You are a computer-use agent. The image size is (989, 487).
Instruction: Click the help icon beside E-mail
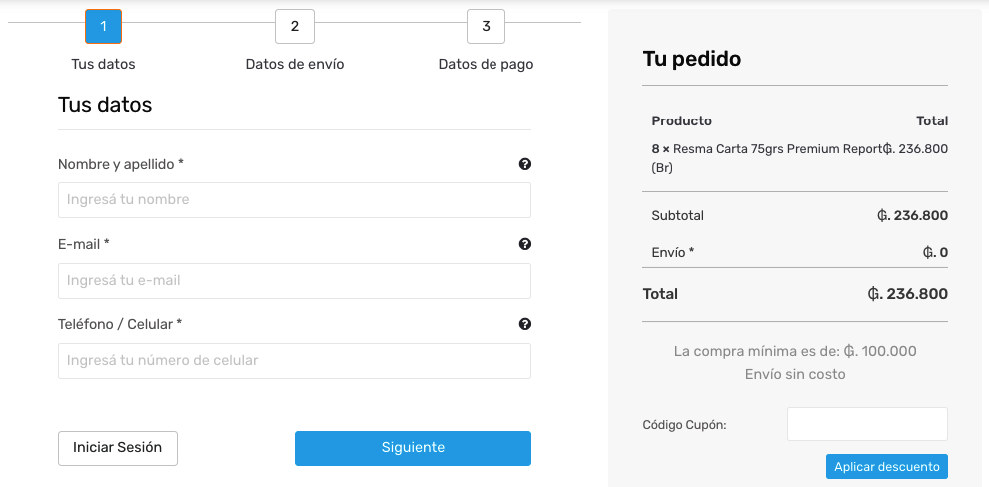525,244
